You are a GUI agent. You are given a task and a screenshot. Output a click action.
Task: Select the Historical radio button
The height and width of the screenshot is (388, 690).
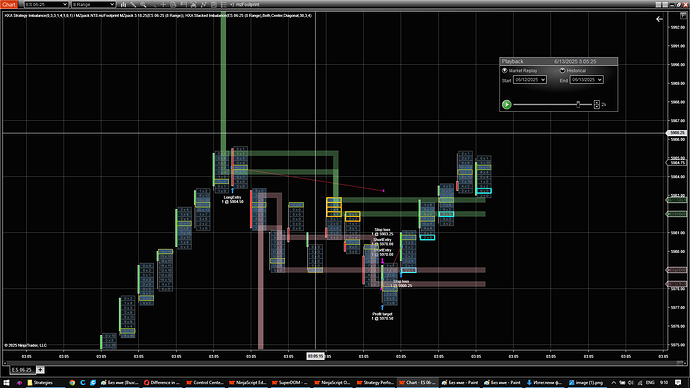coord(562,70)
